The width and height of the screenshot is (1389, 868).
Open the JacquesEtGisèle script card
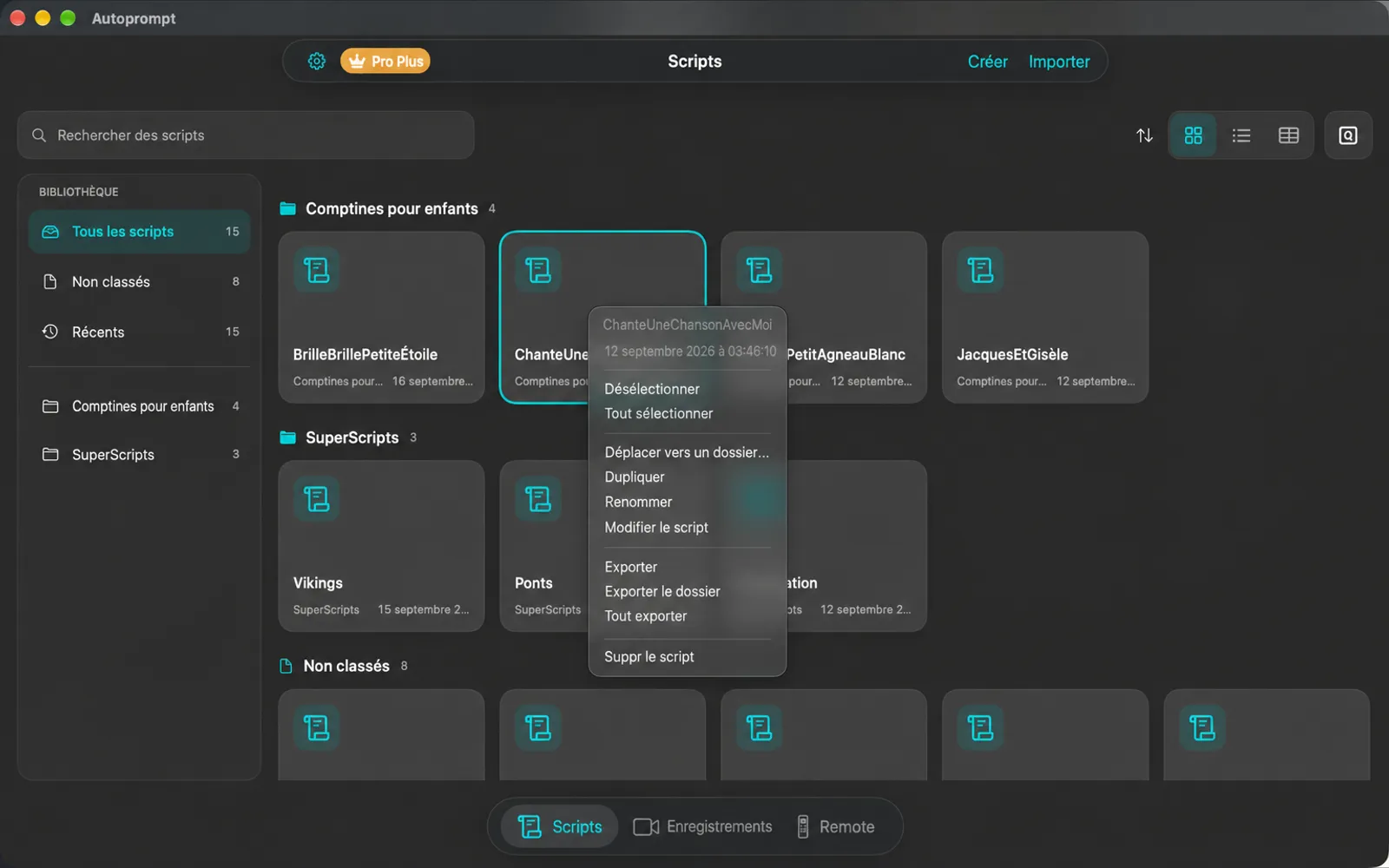coord(1045,317)
